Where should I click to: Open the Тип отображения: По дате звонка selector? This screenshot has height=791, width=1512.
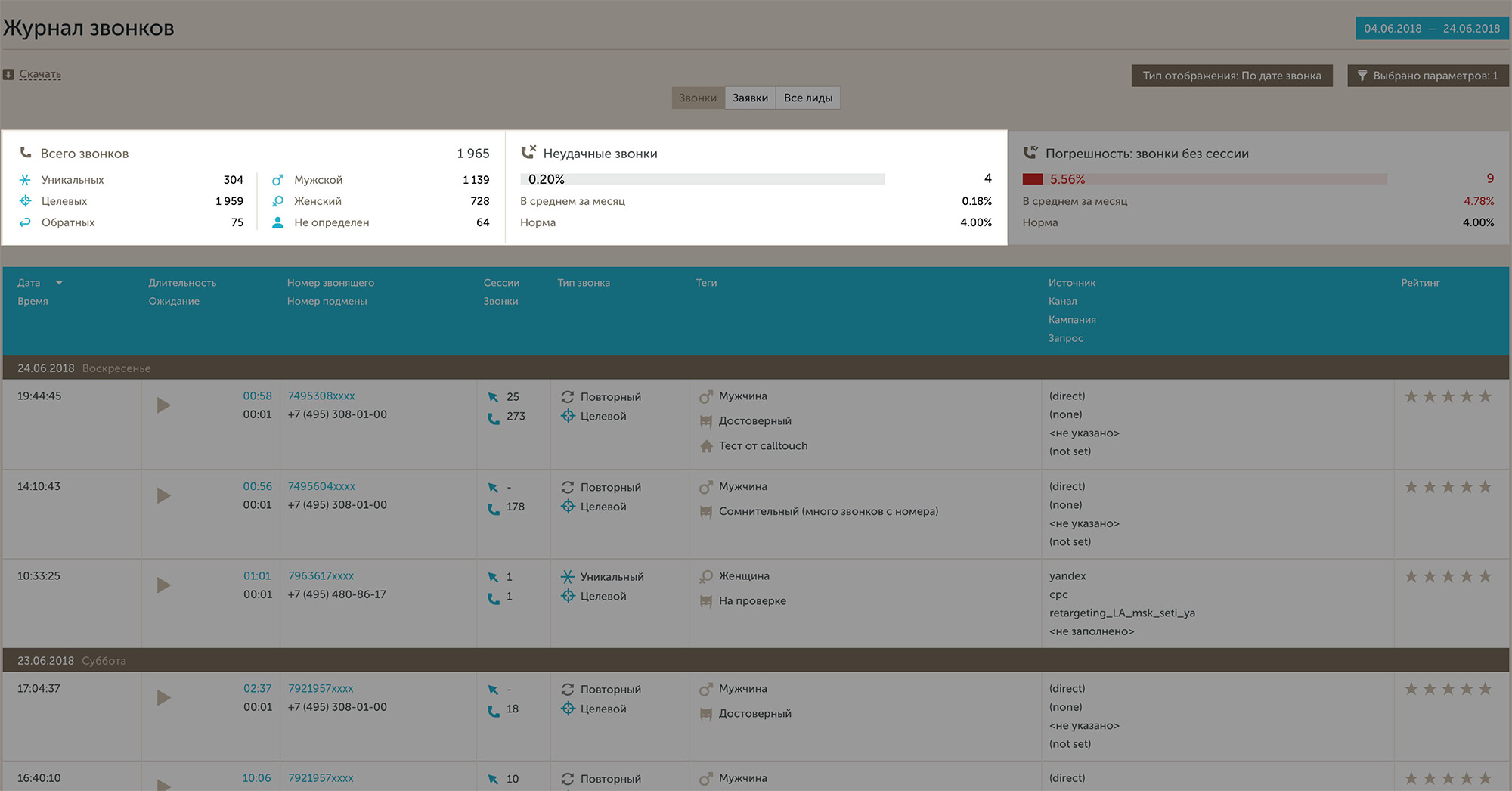1232,76
